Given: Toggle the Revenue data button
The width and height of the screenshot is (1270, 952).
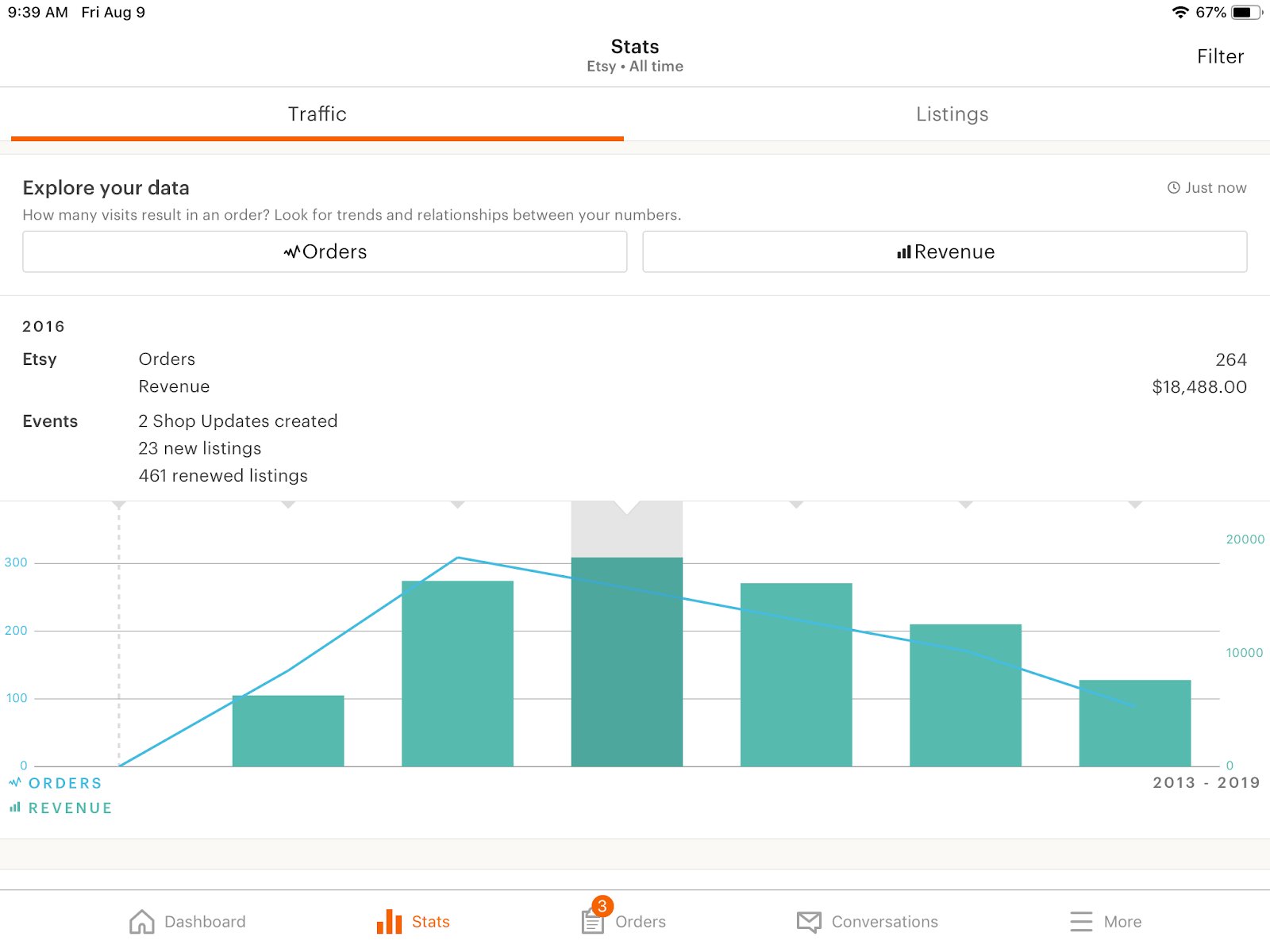Looking at the screenshot, I should tap(945, 251).
